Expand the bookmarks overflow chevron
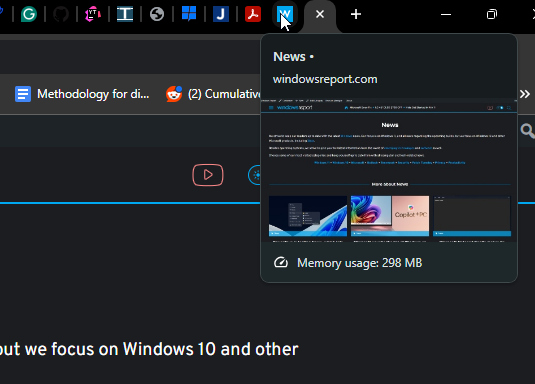 (525, 94)
